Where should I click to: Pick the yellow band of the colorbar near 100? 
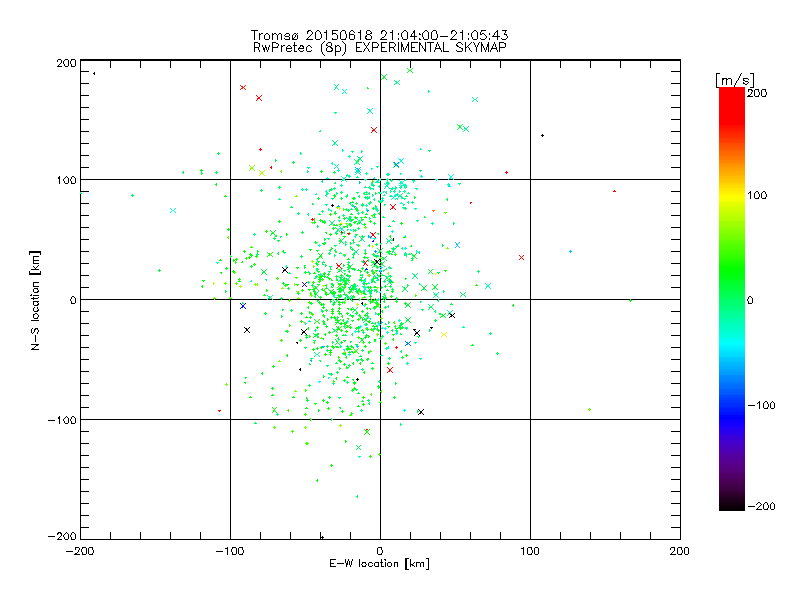[x=732, y=195]
